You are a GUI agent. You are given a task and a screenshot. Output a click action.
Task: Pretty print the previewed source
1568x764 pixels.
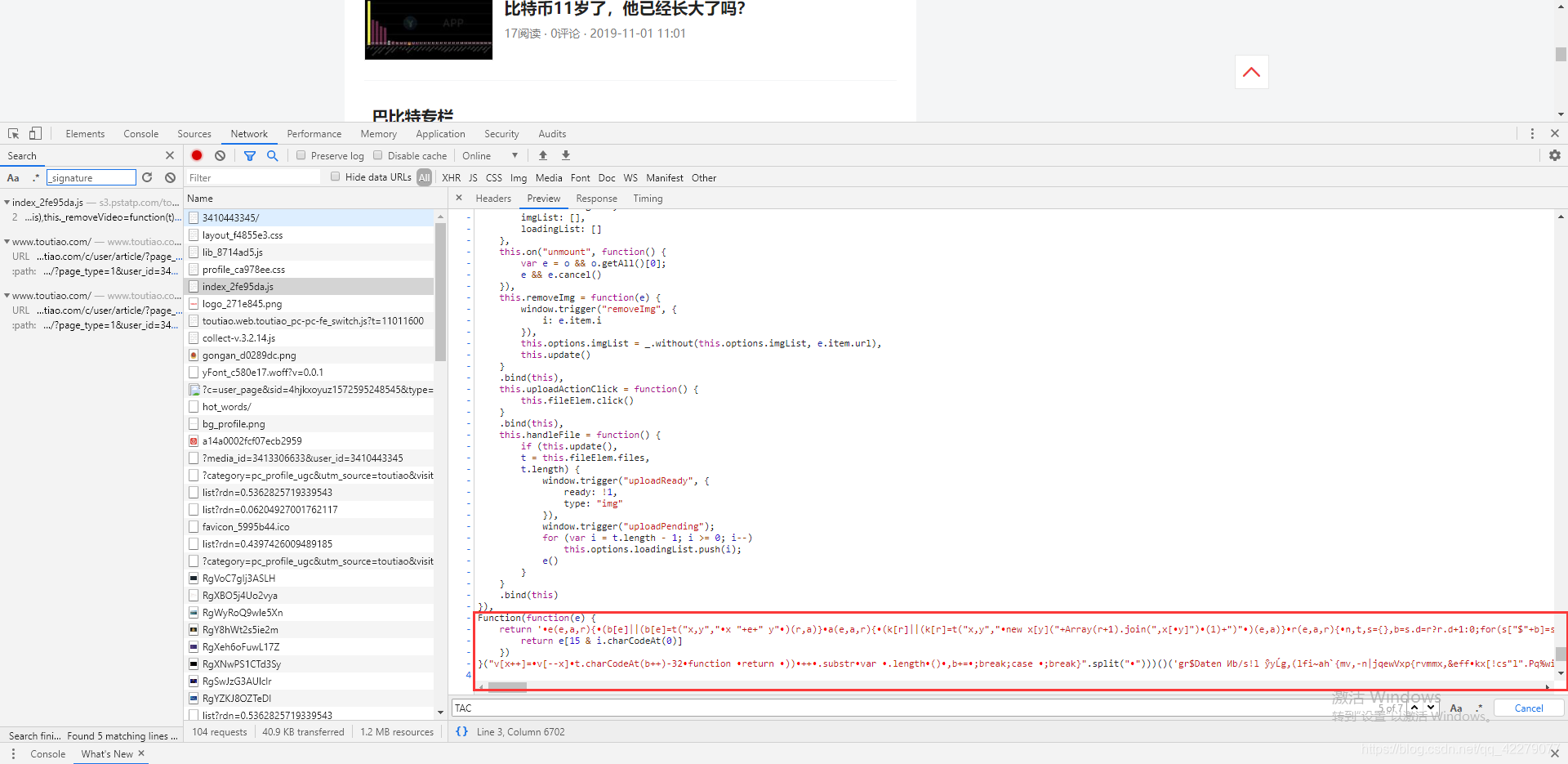pyautogui.click(x=461, y=731)
